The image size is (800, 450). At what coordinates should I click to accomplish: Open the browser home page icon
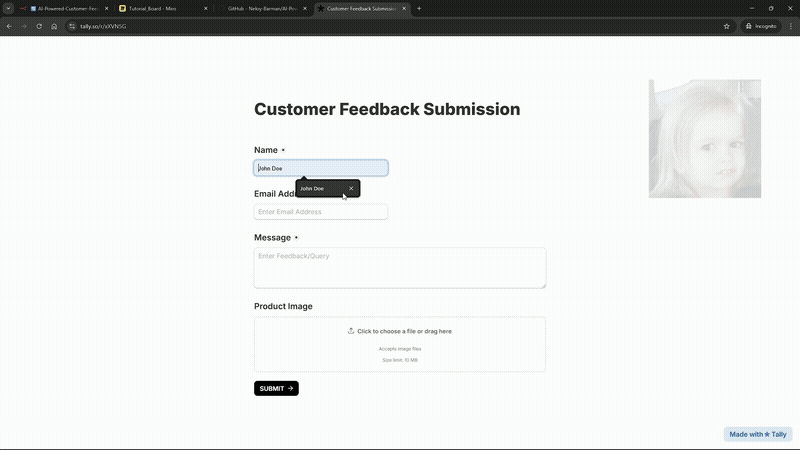tap(54, 26)
